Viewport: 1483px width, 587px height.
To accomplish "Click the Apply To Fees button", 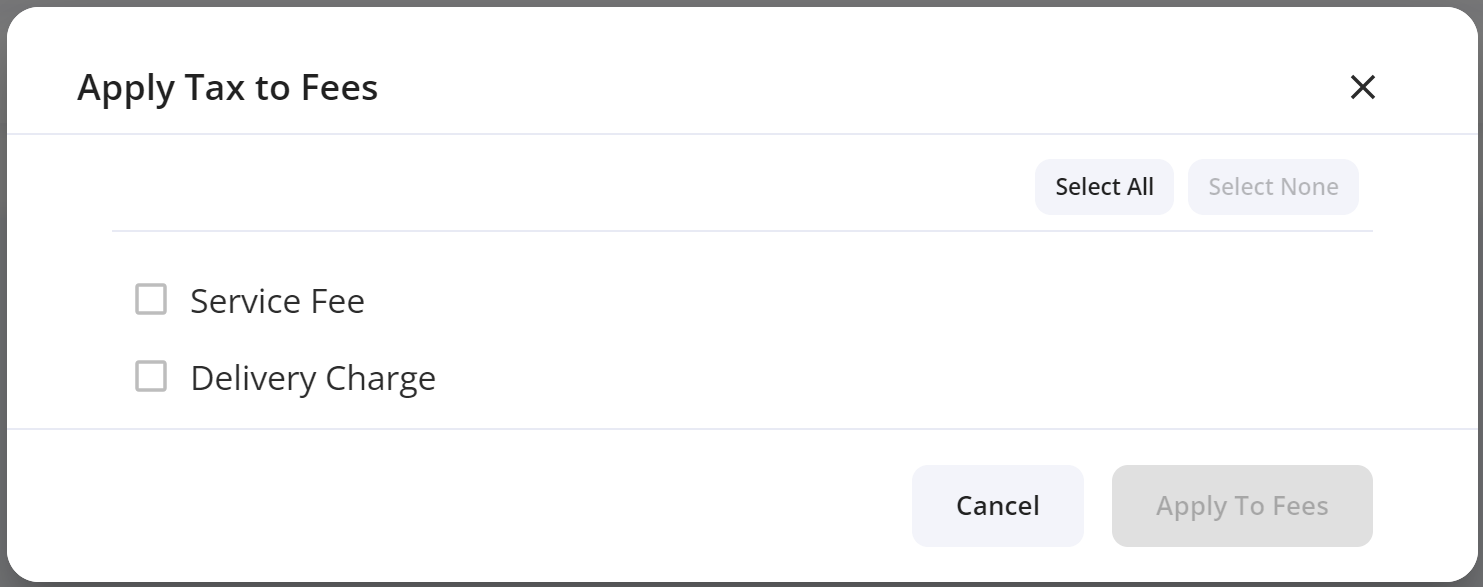I will 1241,506.
